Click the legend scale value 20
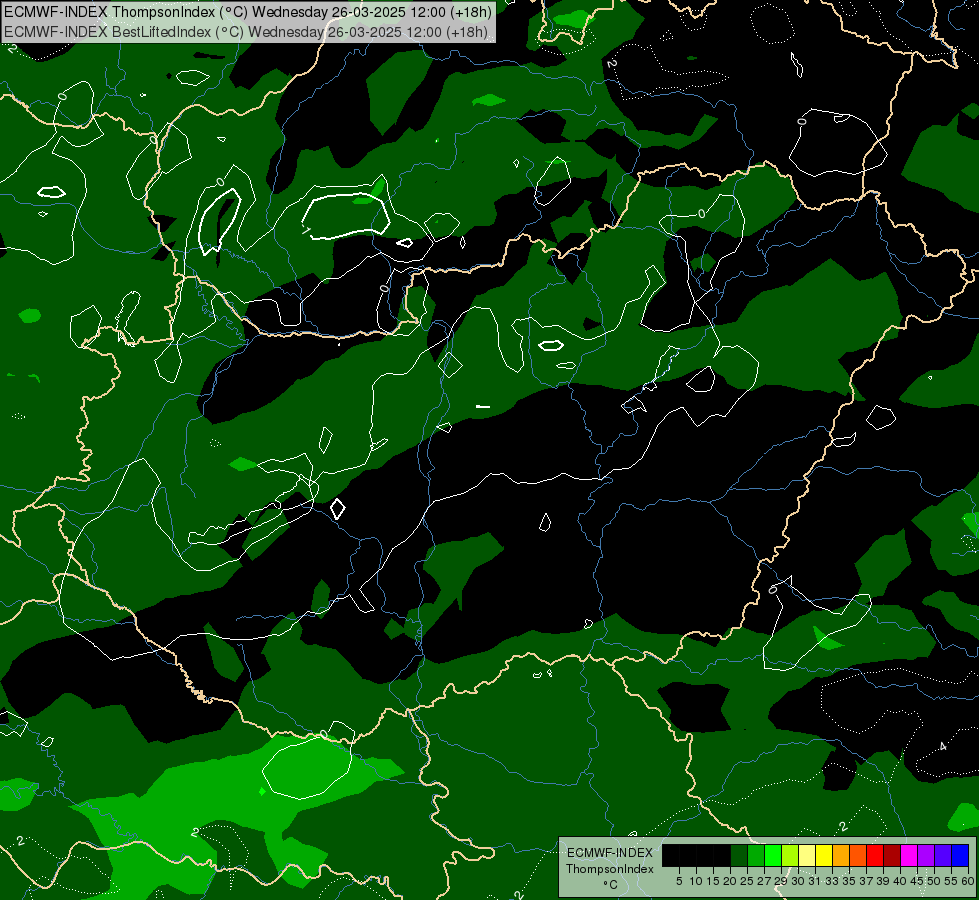This screenshot has width=979, height=900. [730, 881]
